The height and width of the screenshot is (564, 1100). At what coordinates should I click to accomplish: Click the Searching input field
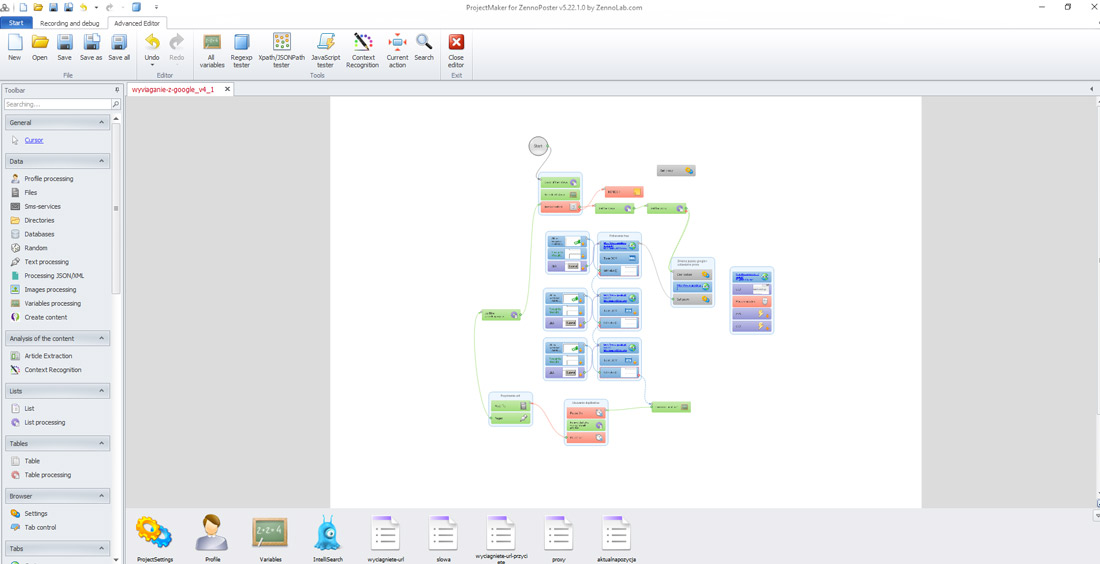57,104
